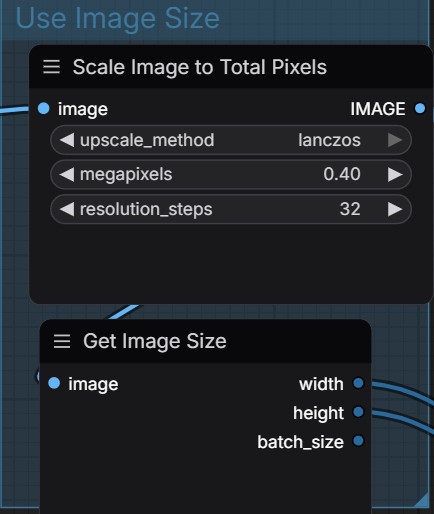Click the megapixels 0.40 value field

231,174
